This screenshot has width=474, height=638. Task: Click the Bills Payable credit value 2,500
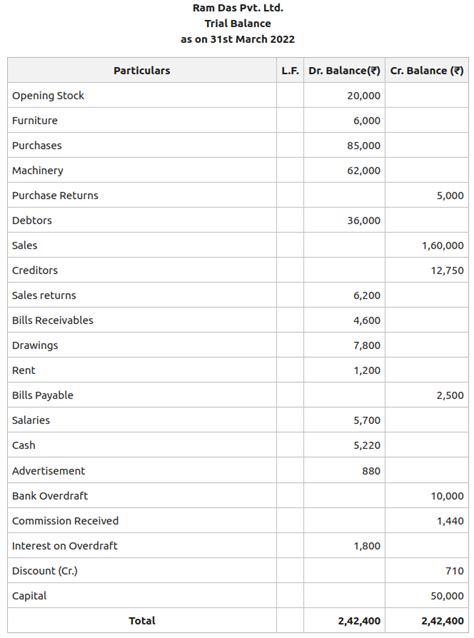pyautogui.click(x=450, y=395)
